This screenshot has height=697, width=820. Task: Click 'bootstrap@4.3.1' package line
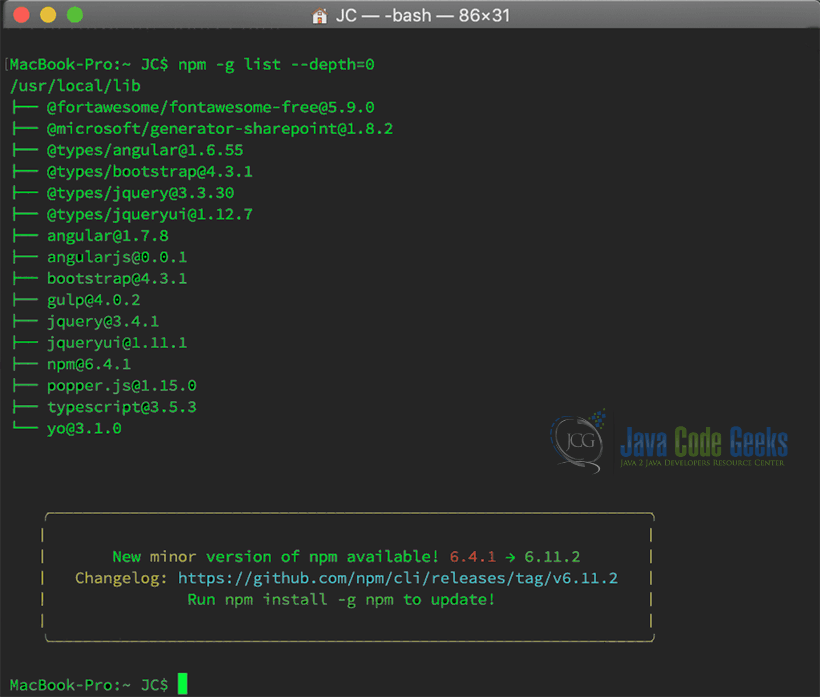[x=117, y=279]
